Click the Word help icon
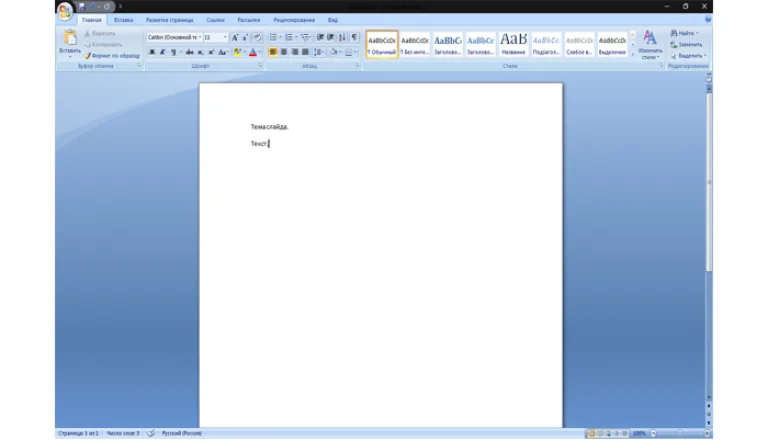 pos(708,20)
